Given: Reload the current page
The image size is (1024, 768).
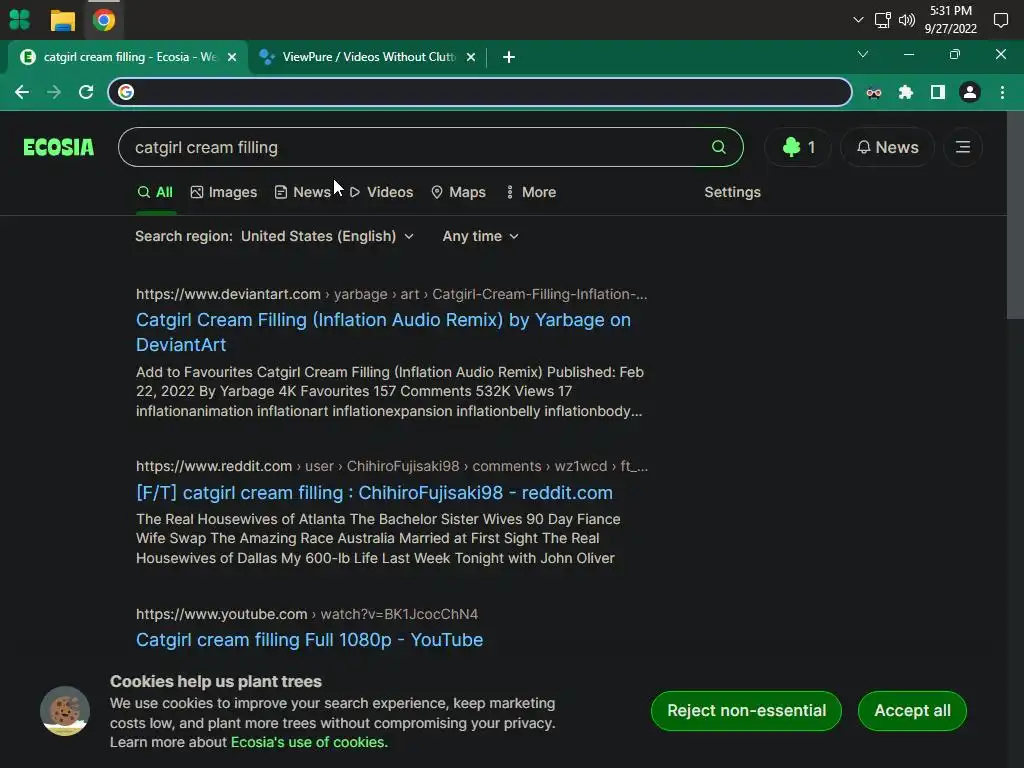Looking at the screenshot, I should click(86, 92).
